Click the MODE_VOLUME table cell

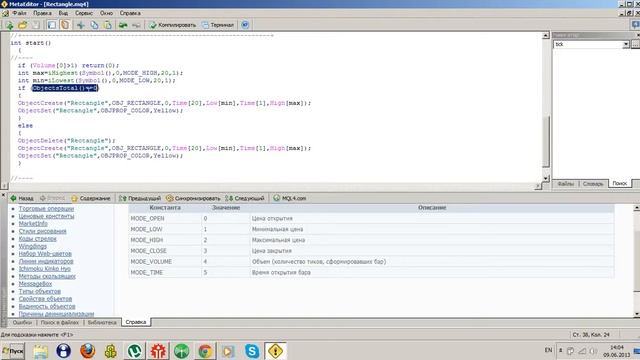click(164, 262)
